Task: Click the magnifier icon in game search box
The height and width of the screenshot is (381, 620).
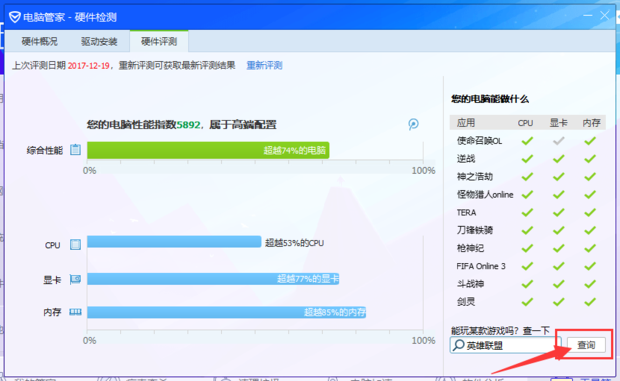Action: 458,345
